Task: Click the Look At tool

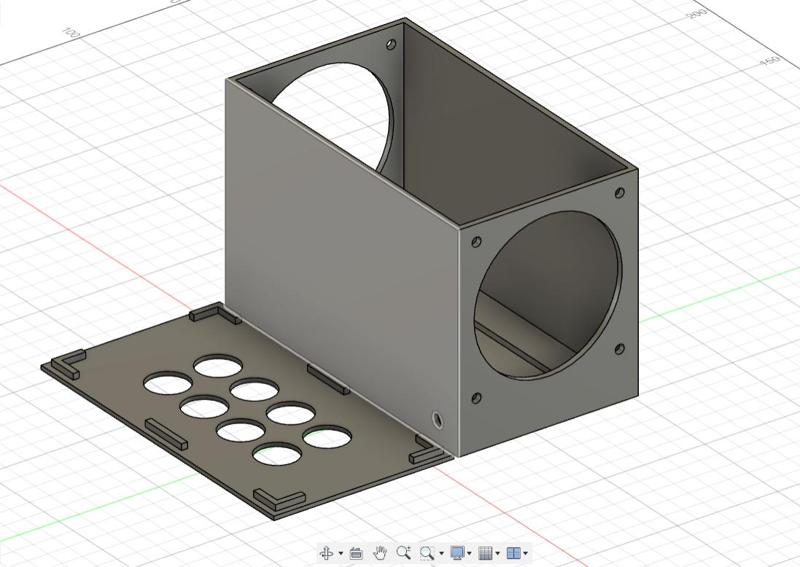Action: 356,553
